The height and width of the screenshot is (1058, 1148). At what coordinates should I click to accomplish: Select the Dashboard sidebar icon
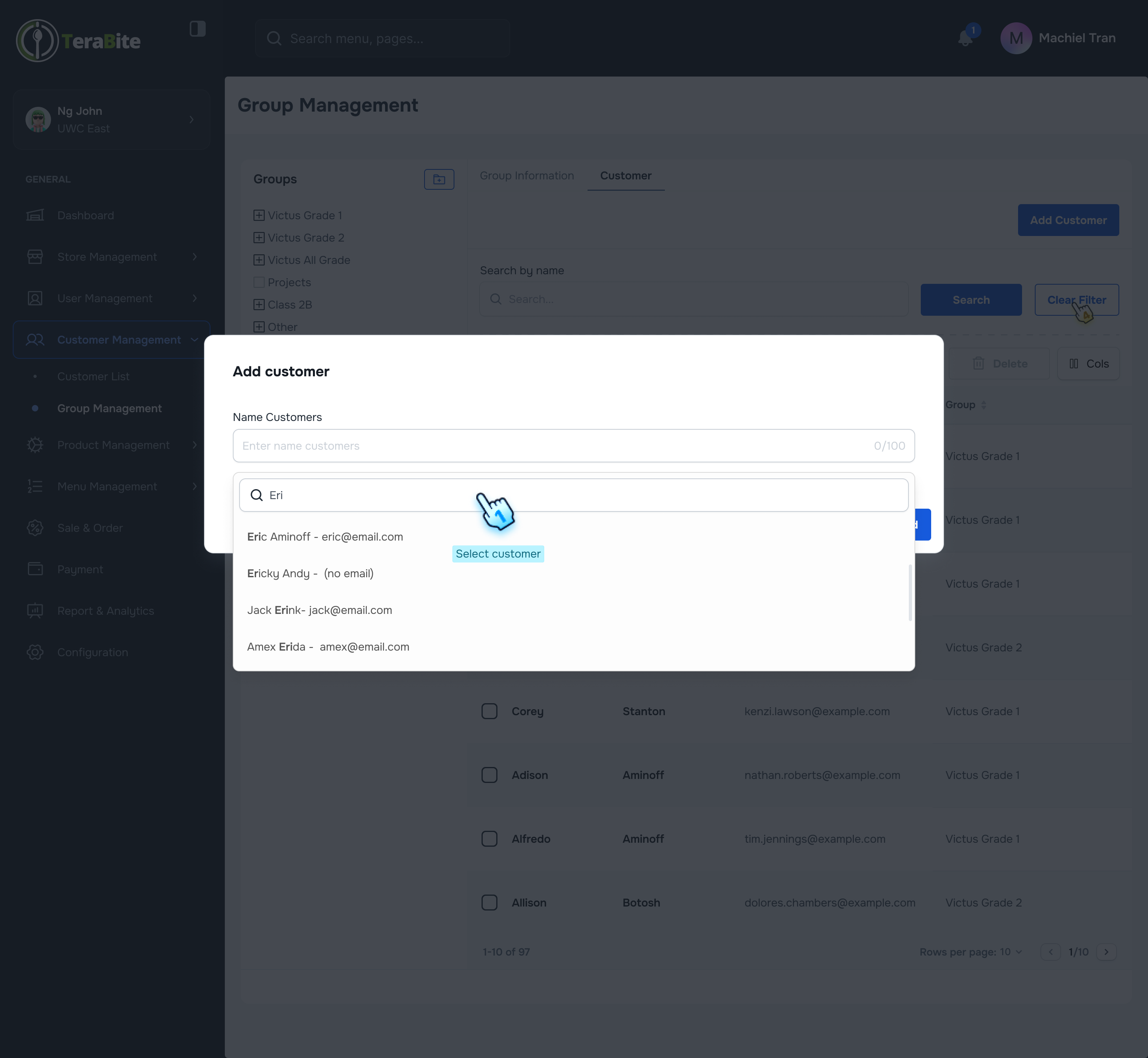35,215
